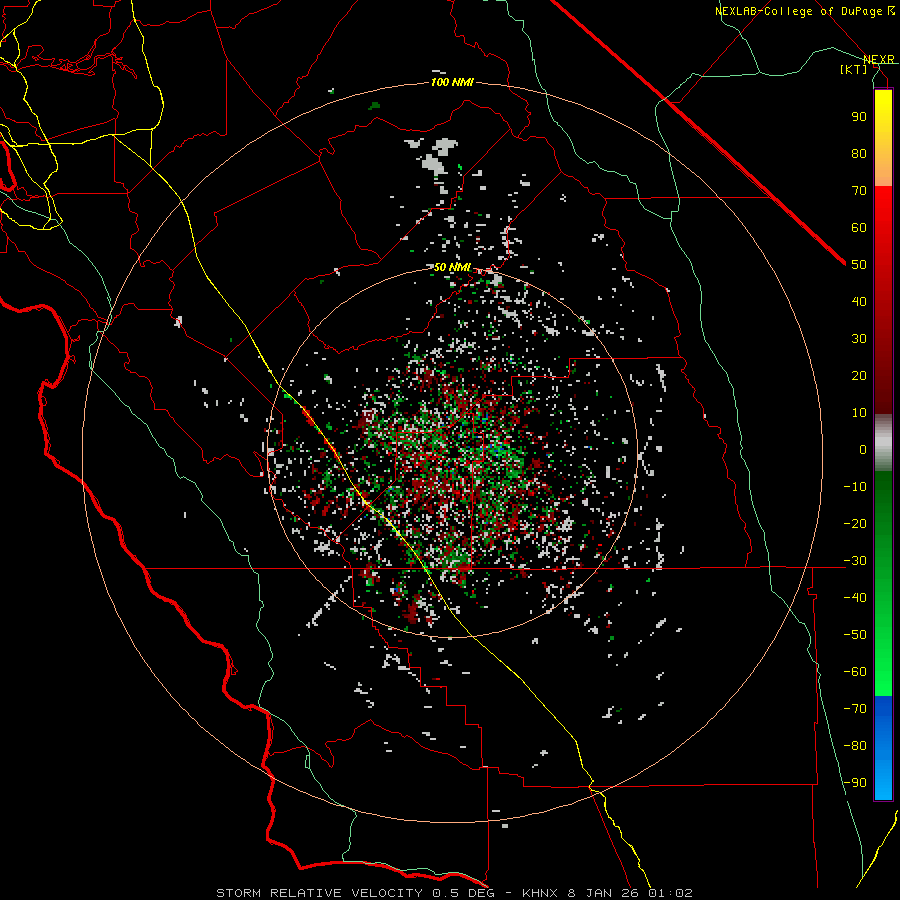The height and width of the screenshot is (900, 900).
Task: Click the scale label reading 30
Action: coord(859,339)
